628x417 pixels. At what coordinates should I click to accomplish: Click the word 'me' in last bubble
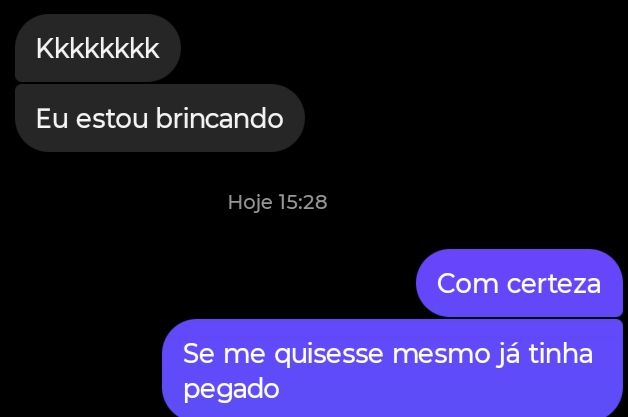pos(244,355)
